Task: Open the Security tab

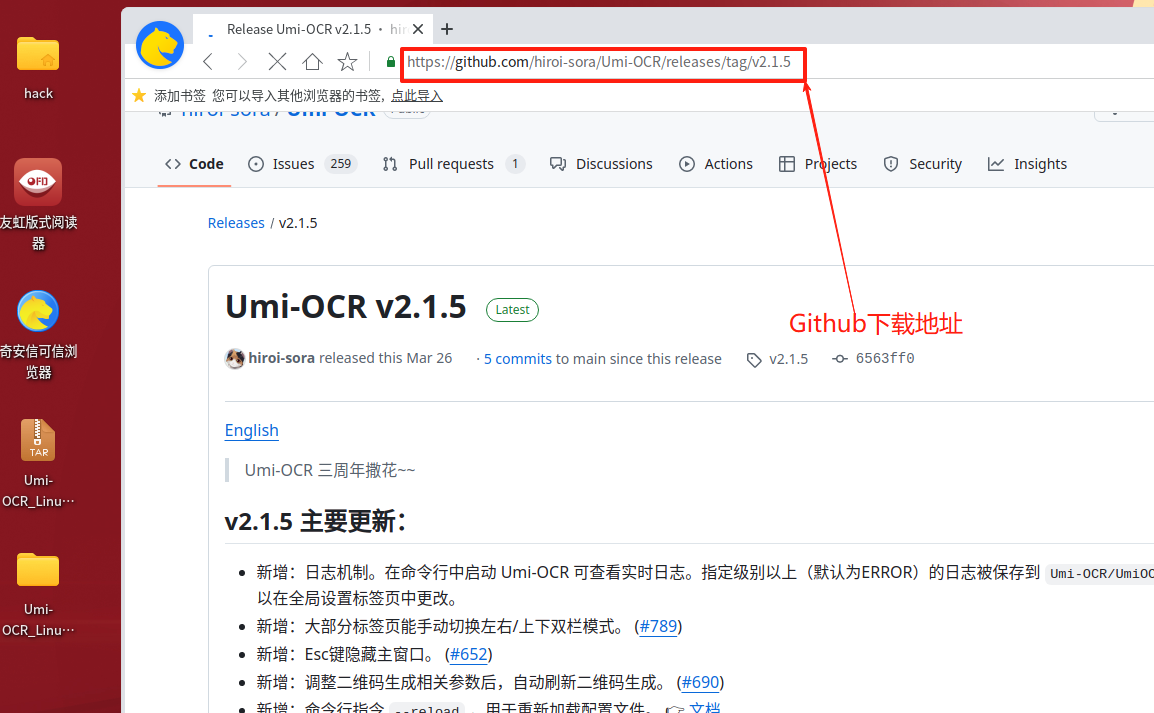Action: (922, 164)
